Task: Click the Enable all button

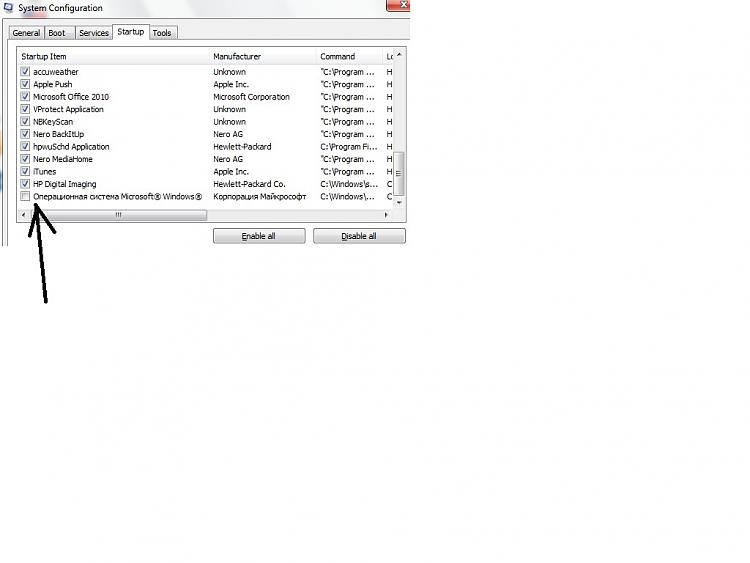Action: point(259,236)
